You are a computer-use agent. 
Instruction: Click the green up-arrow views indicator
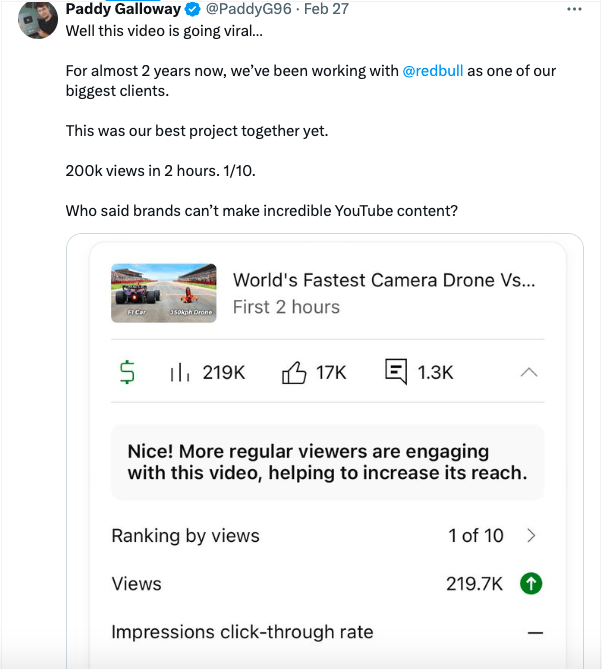(531, 584)
